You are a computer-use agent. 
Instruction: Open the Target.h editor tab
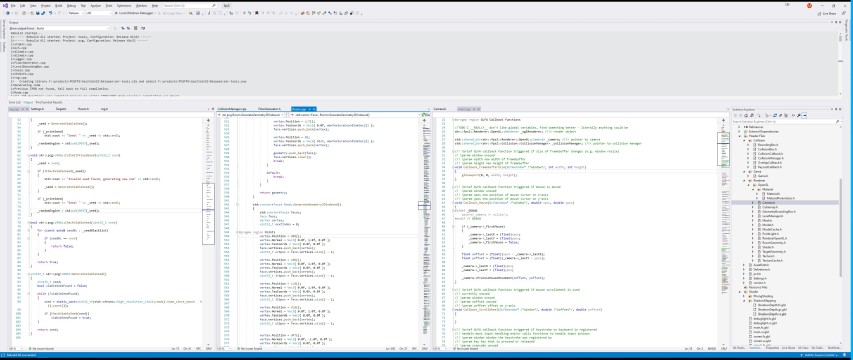click(61, 109)
